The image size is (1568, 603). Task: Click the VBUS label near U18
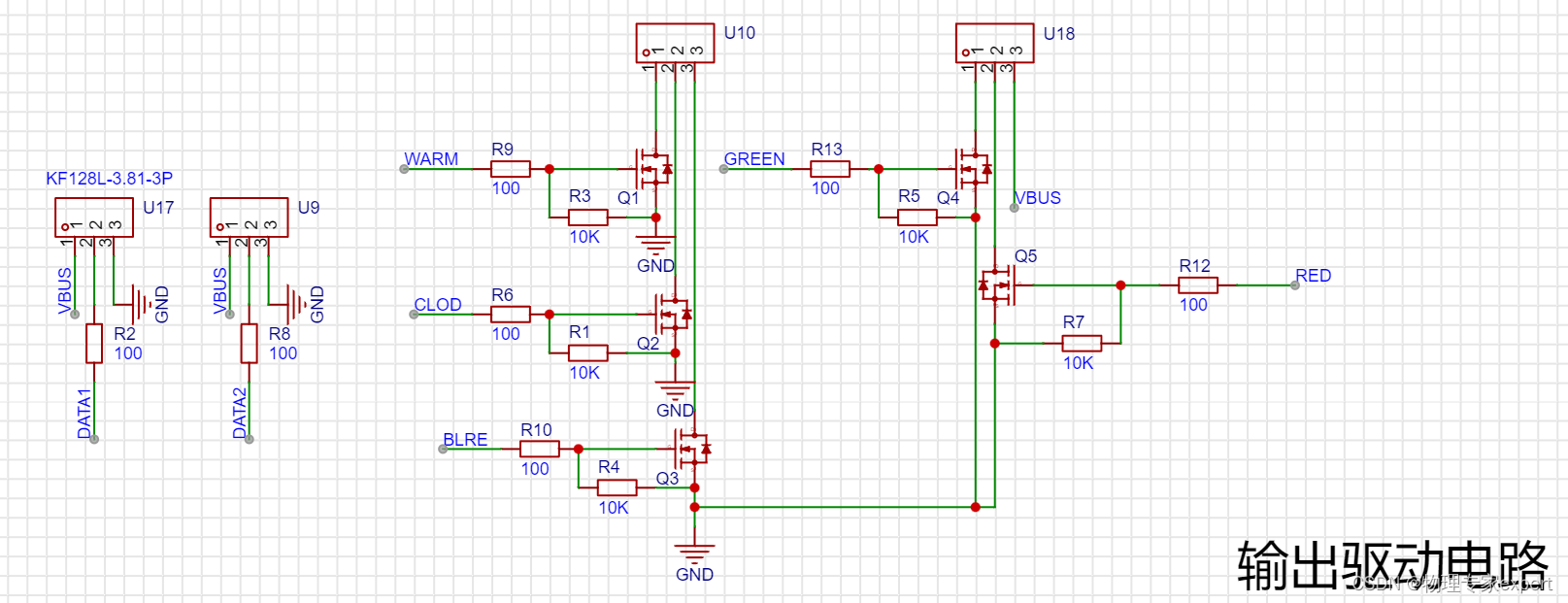(x=1037, y=198)
